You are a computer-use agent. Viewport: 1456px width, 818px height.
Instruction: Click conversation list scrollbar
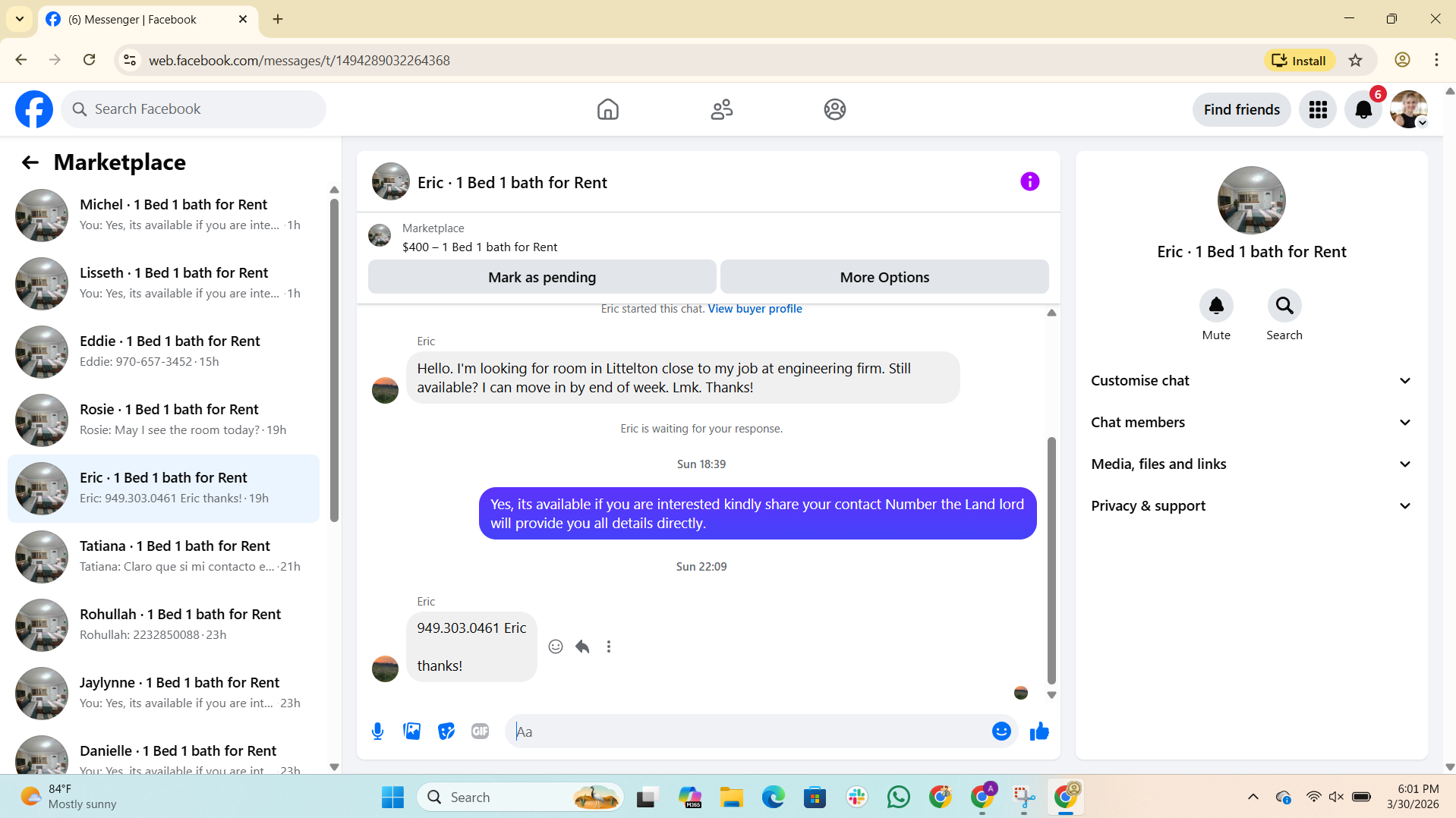tap(334, 360)
